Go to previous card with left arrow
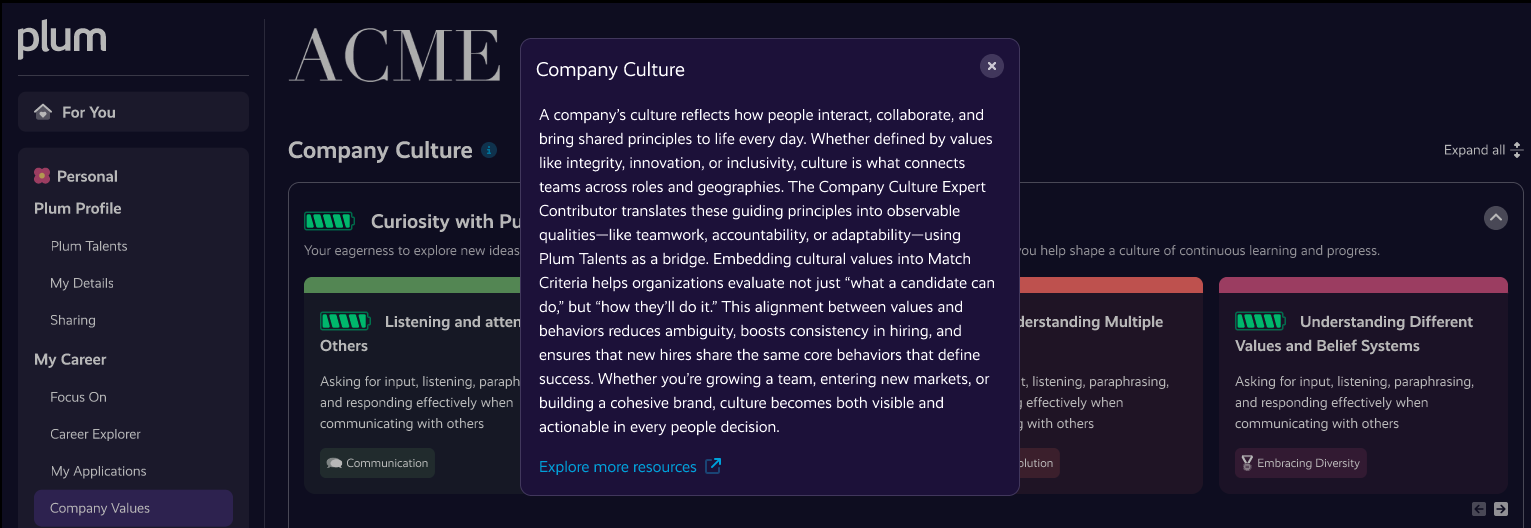1531x528 pixels. click(1479, 509)
